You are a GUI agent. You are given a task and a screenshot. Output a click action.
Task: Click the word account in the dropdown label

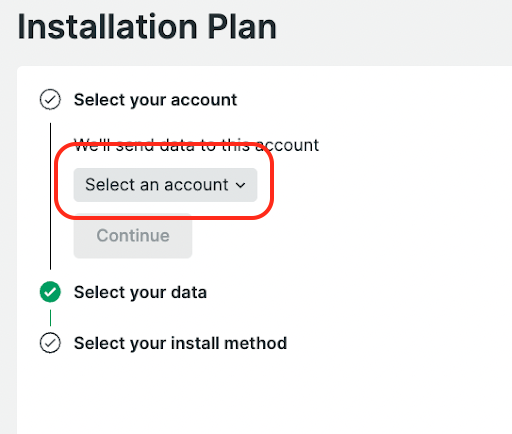pyautogui.click(x=196, y=185)
